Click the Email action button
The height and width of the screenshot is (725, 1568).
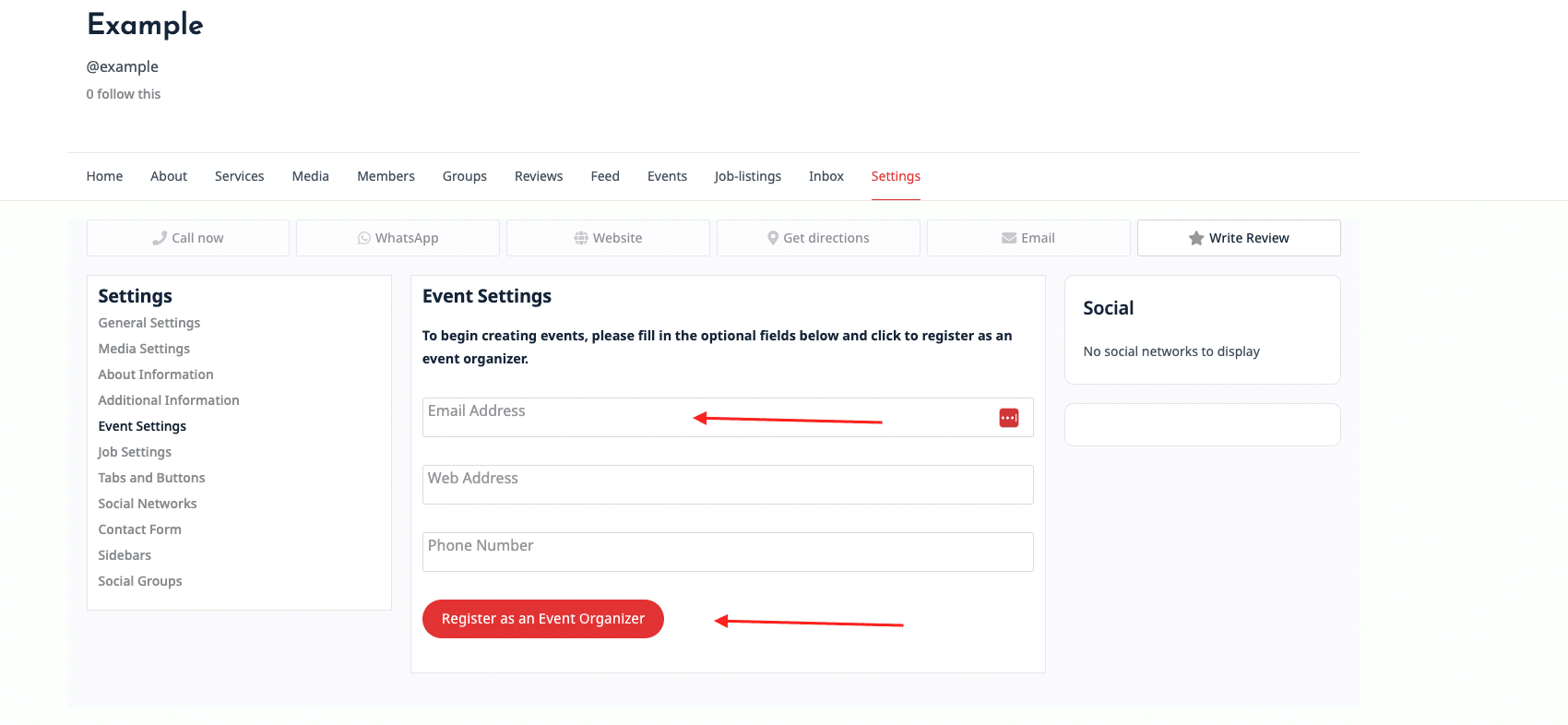[1028, 238]
